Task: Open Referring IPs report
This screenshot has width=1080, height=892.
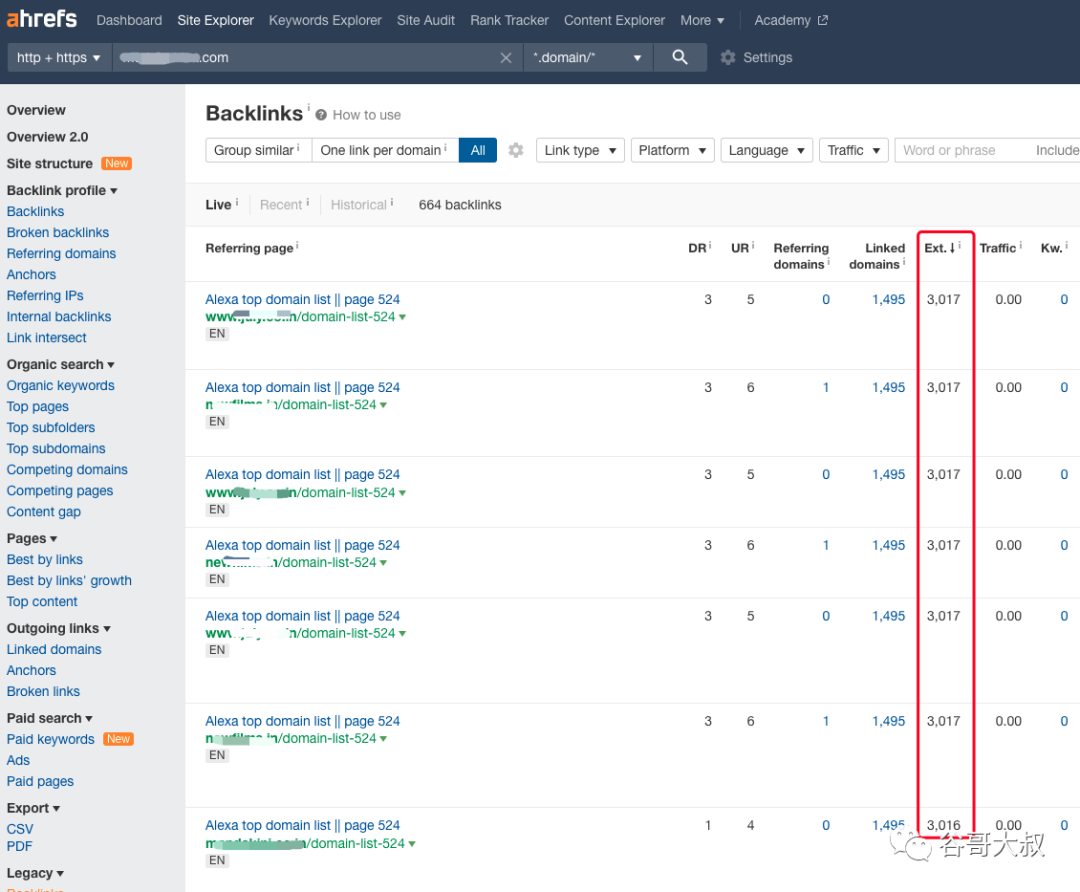Action: (45, 295)
